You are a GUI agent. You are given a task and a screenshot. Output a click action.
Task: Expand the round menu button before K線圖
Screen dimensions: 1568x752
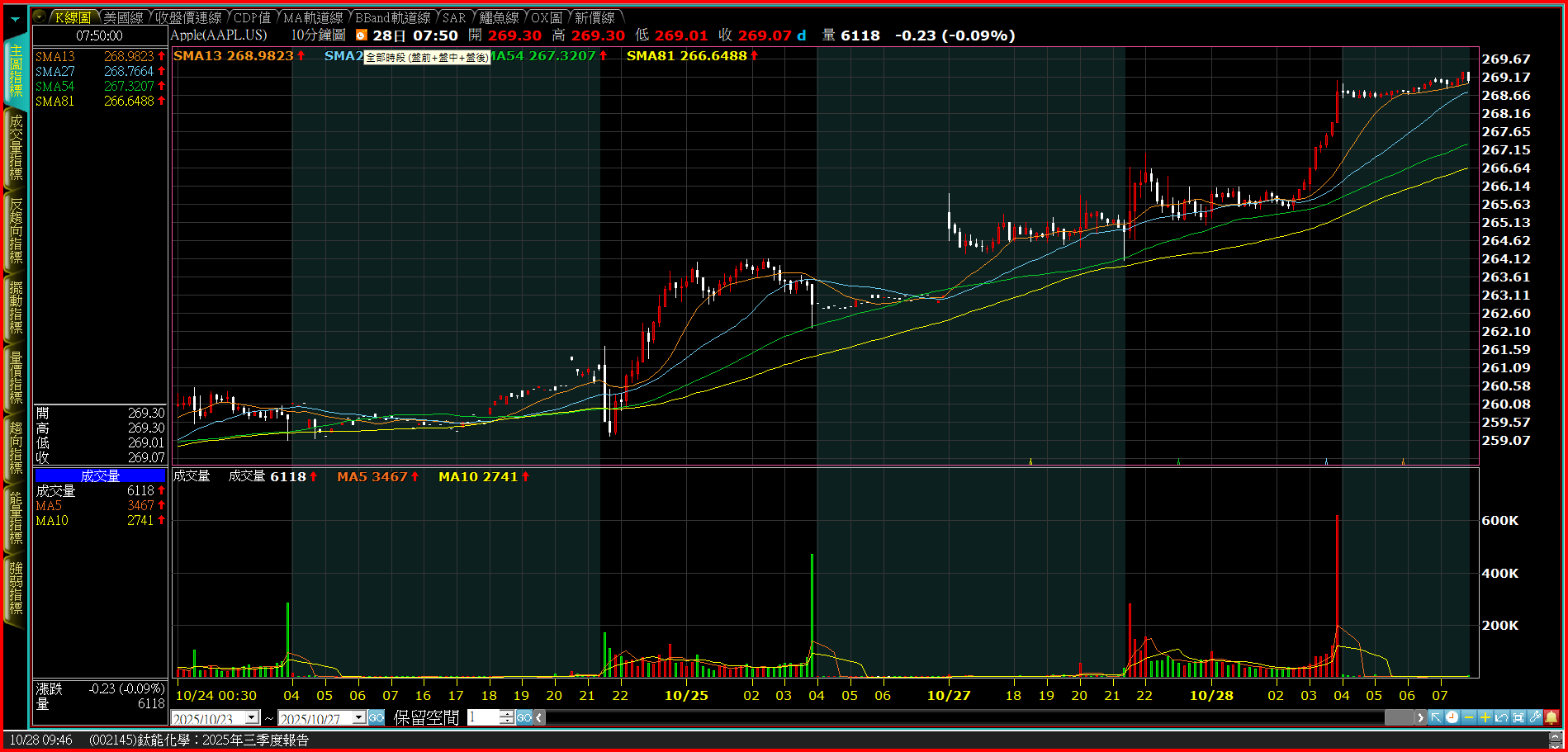click(x=40, y=17)
